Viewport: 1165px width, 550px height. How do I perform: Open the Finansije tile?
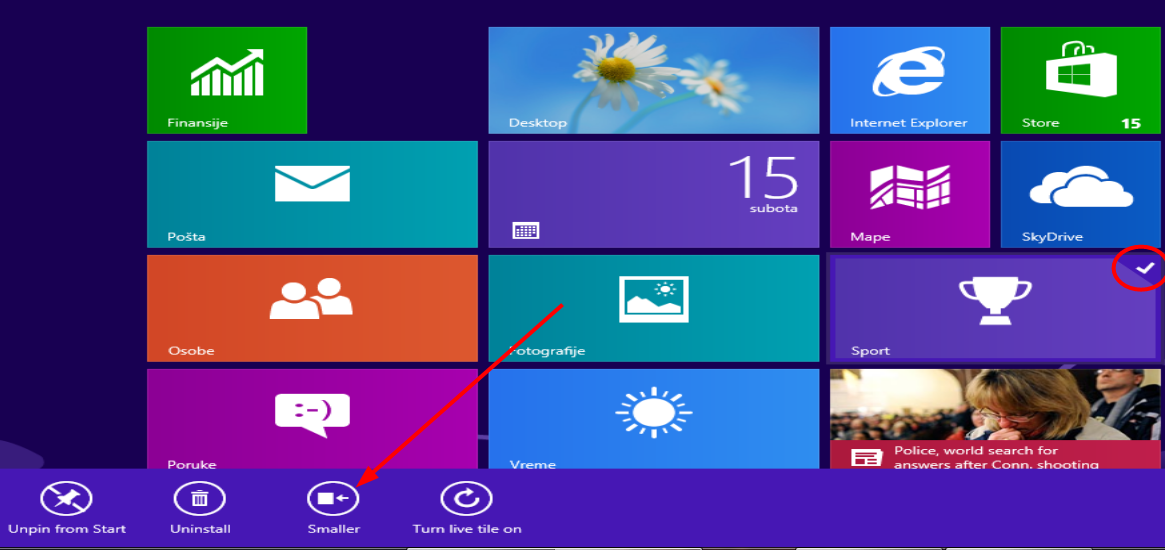(x=227, y=80)
